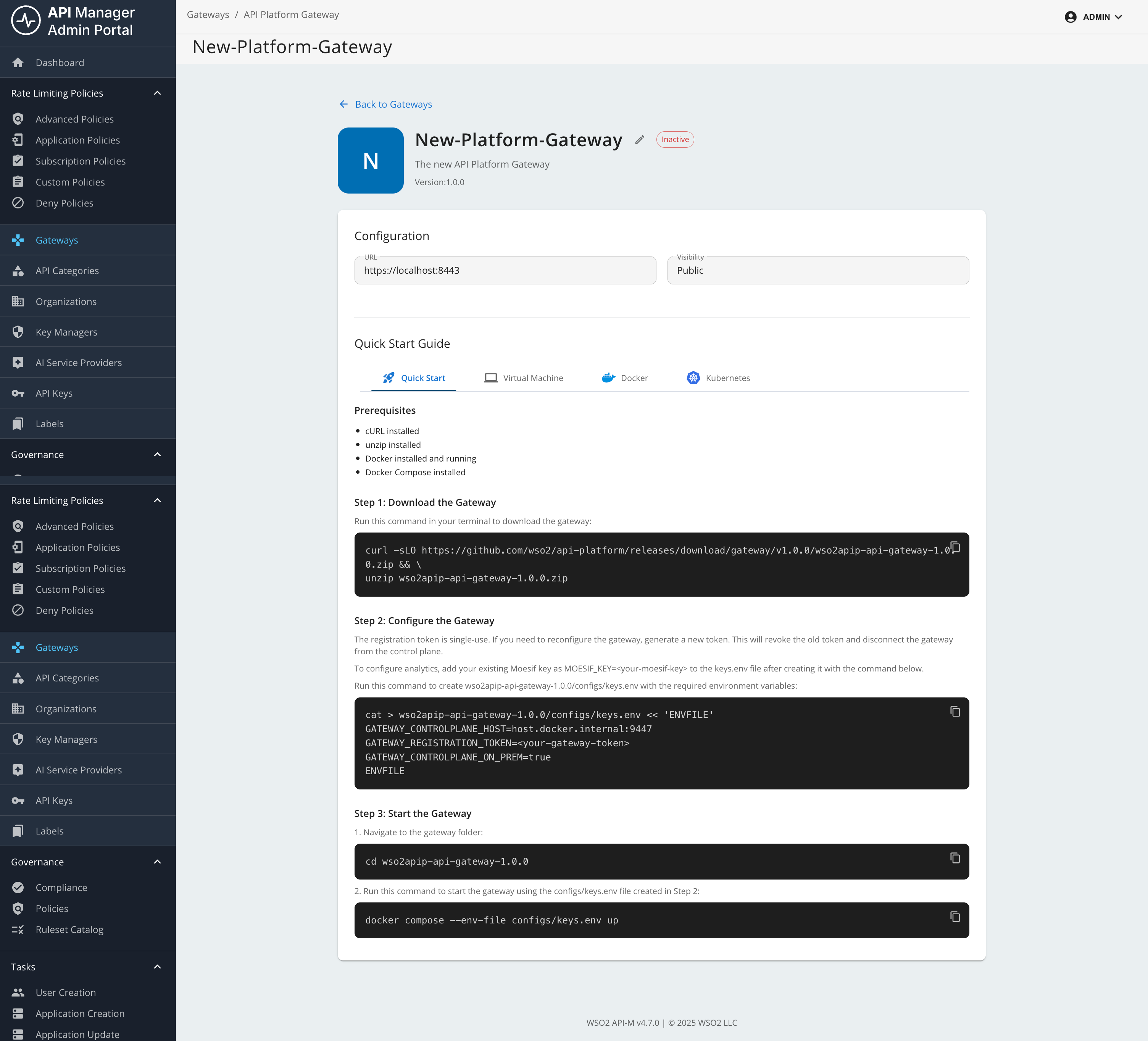Click the "Configuration" heading

pos(392,236)
